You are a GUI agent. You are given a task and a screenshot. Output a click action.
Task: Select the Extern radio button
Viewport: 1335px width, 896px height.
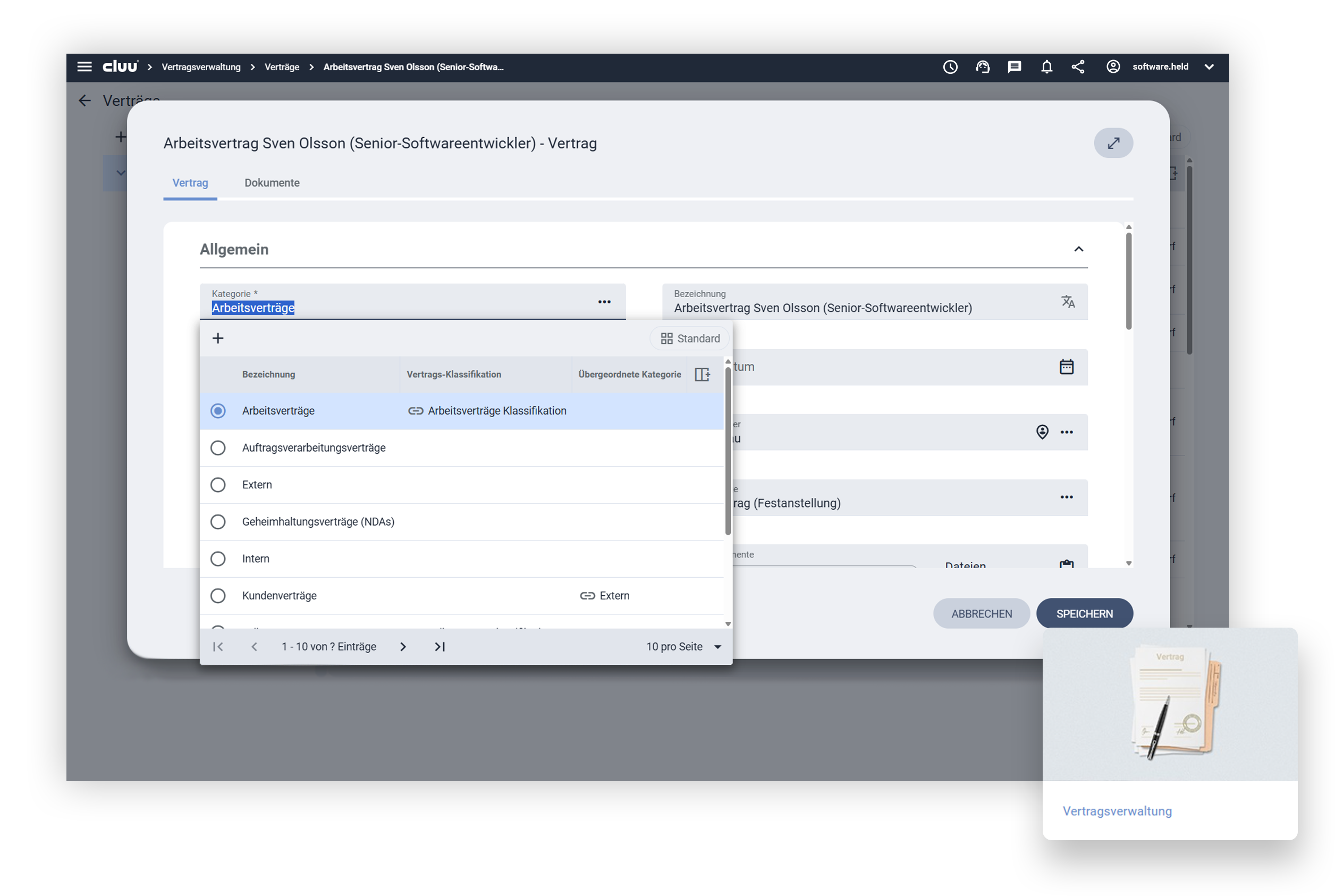pyautogui.click(x=218, y=485)
